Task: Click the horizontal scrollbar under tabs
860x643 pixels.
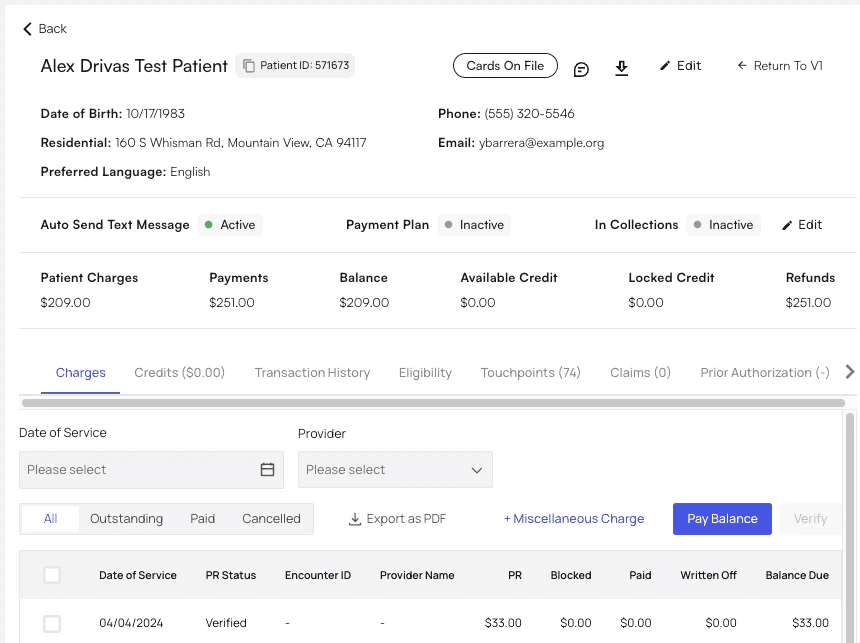Action: (x=432, y=403)
